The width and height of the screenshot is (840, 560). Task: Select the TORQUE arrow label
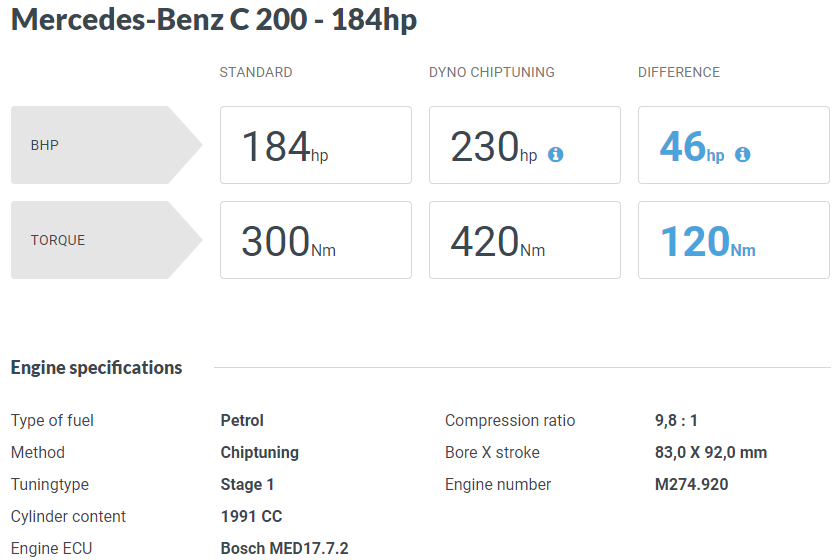click(x=106, y=240)
